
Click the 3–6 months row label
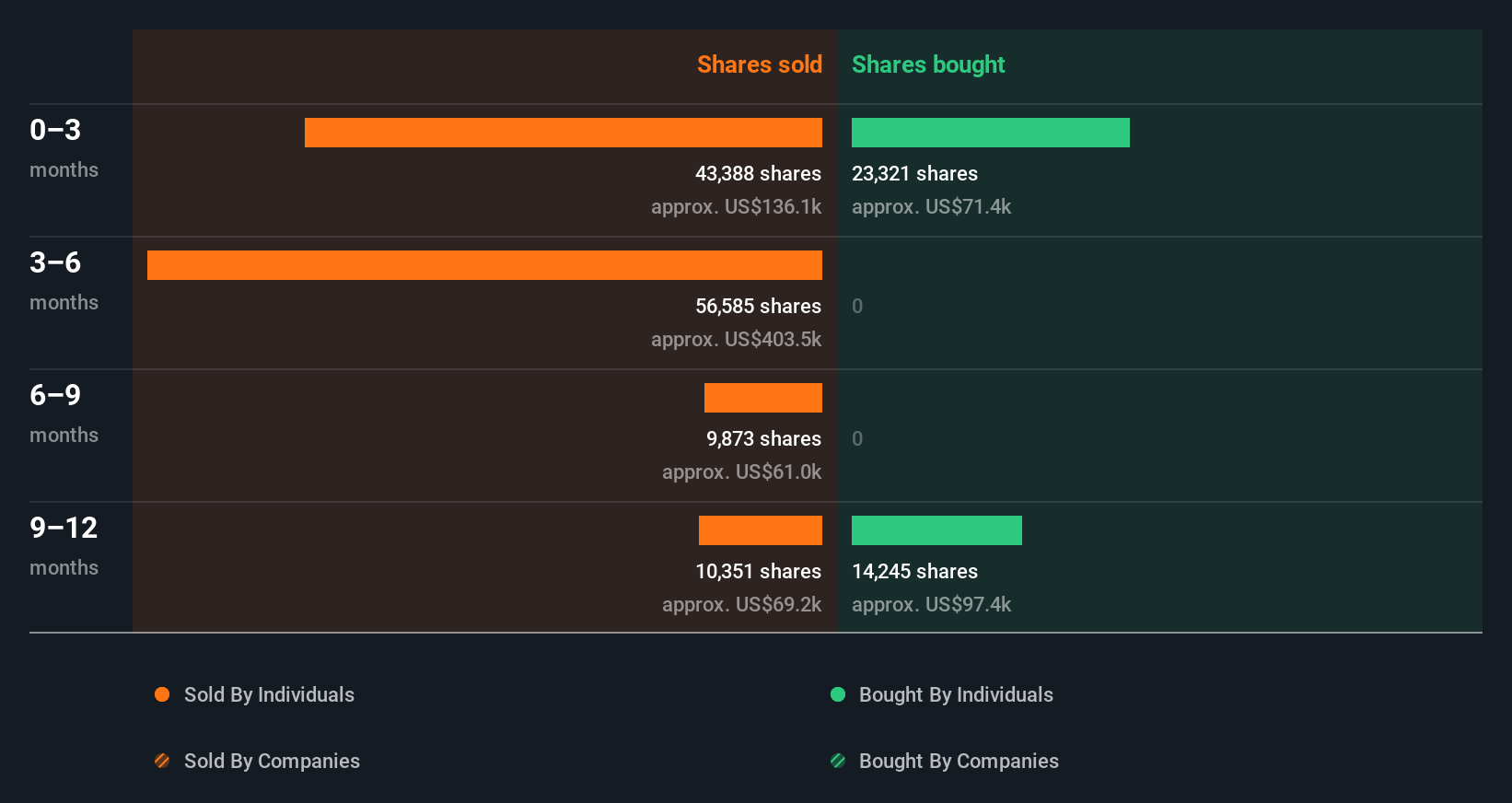pos(64,281)
